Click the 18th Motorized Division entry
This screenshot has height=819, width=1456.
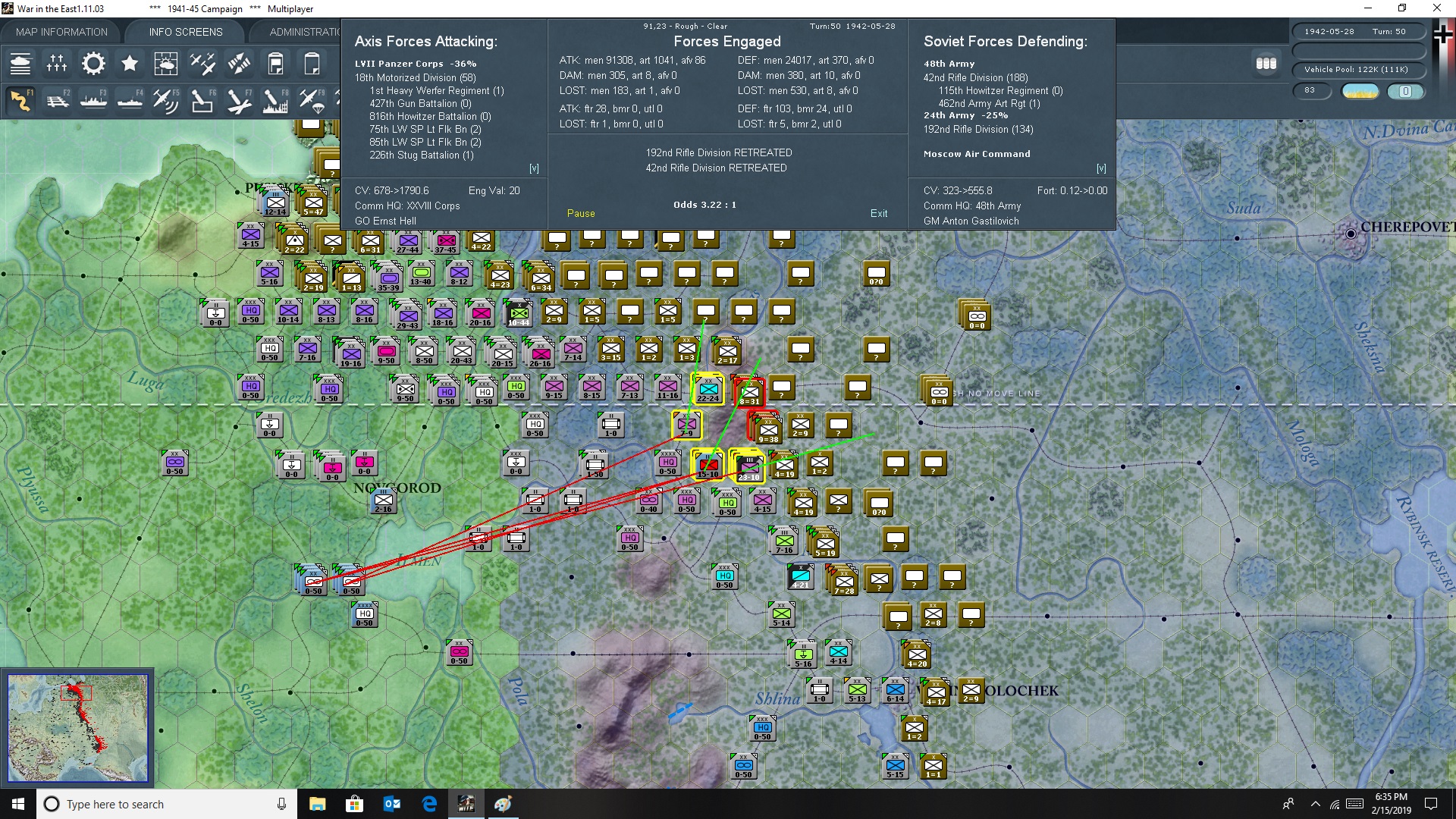click(x=415, y=77)
